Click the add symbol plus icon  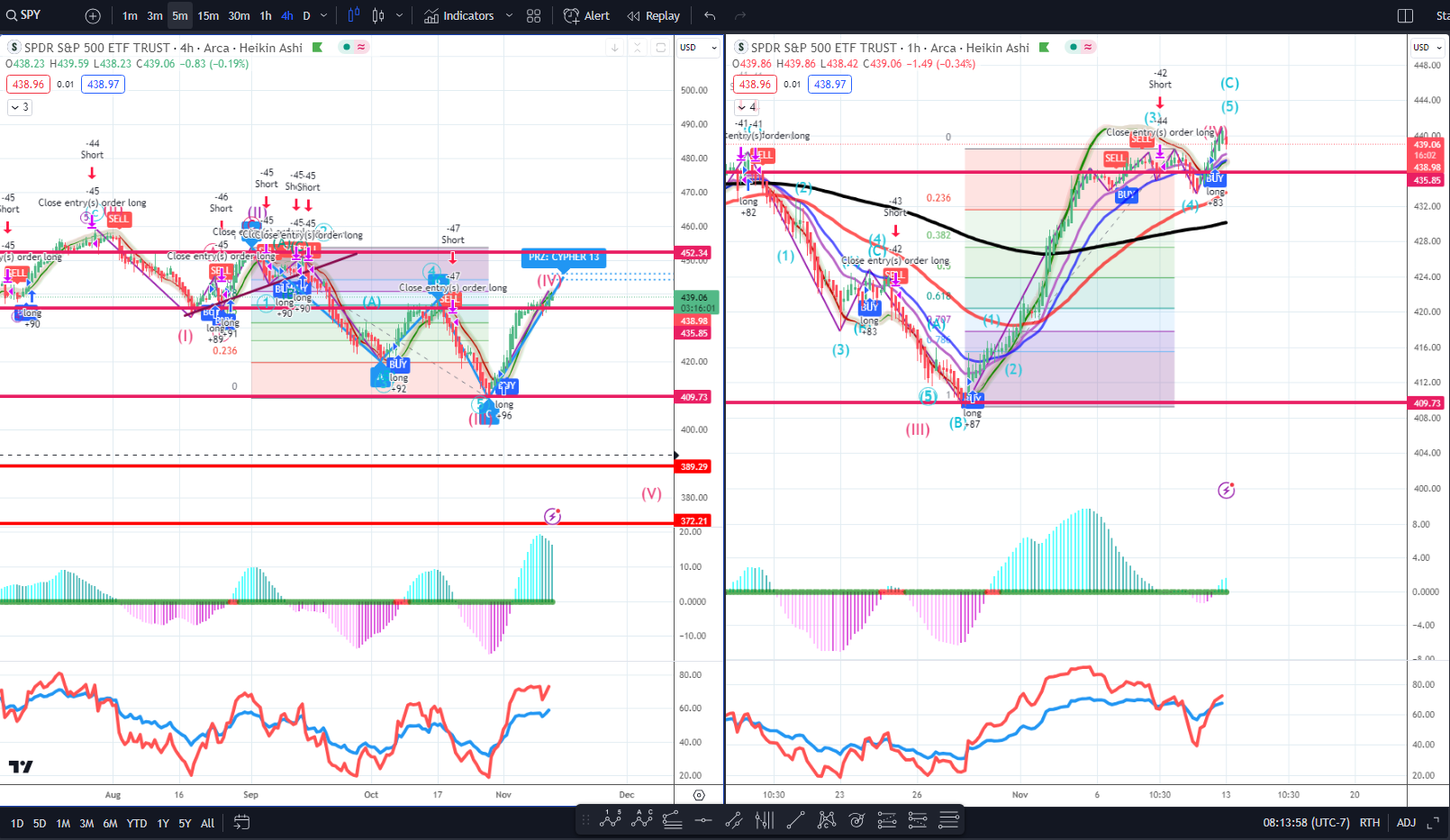coord(93,16)
